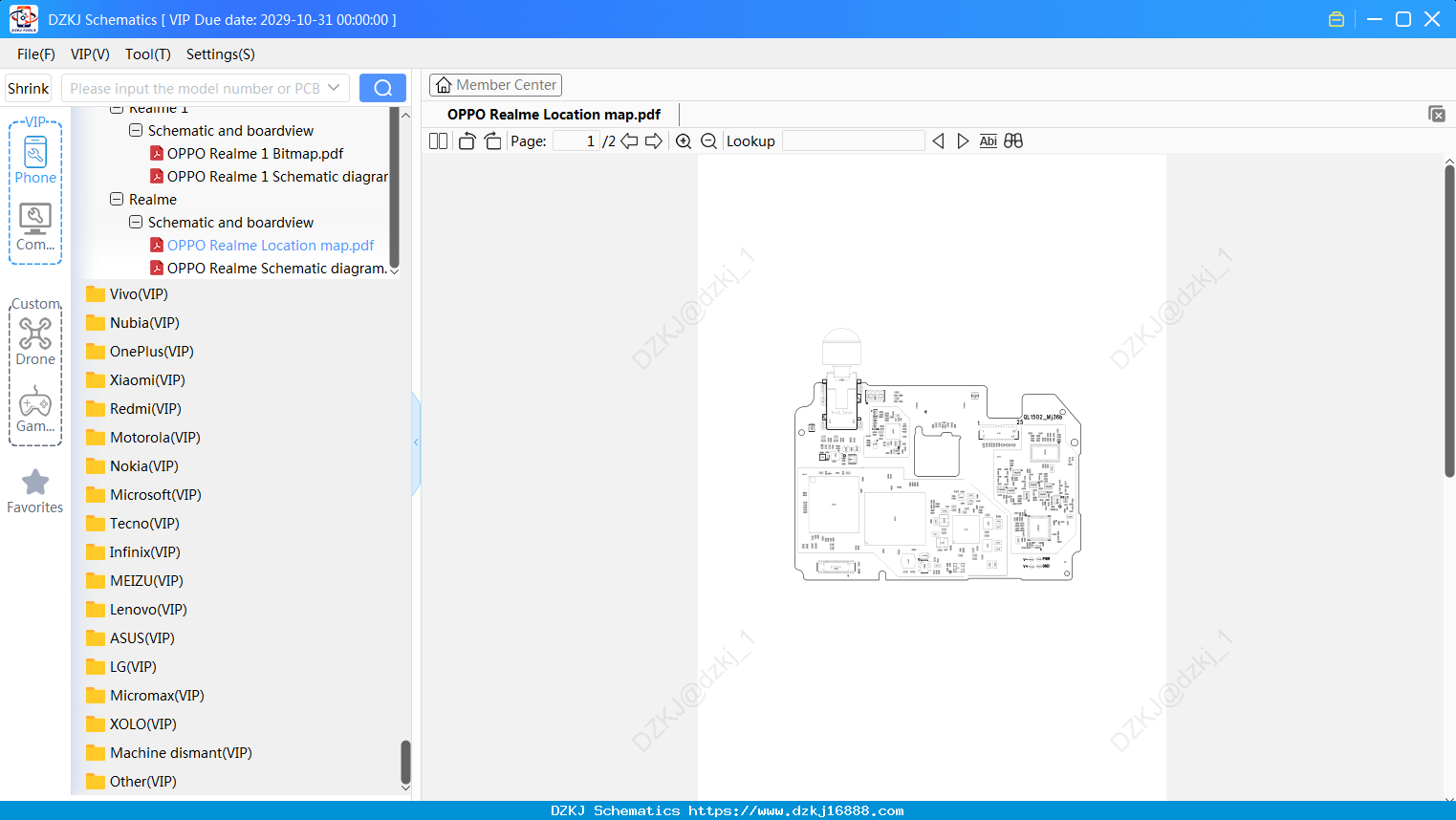
Task: Click the Lookup text field
Action: click(853, 141)
